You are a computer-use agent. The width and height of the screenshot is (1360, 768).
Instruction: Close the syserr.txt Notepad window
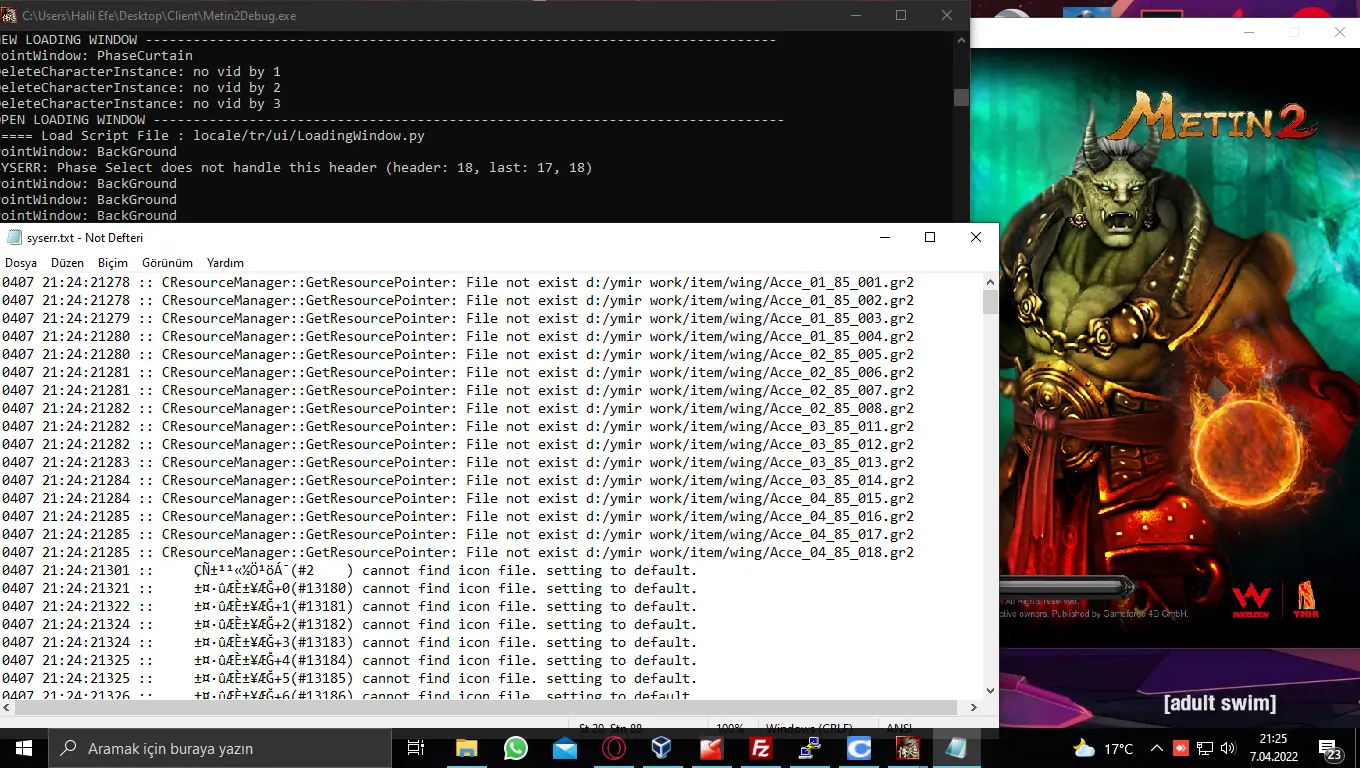976,237
